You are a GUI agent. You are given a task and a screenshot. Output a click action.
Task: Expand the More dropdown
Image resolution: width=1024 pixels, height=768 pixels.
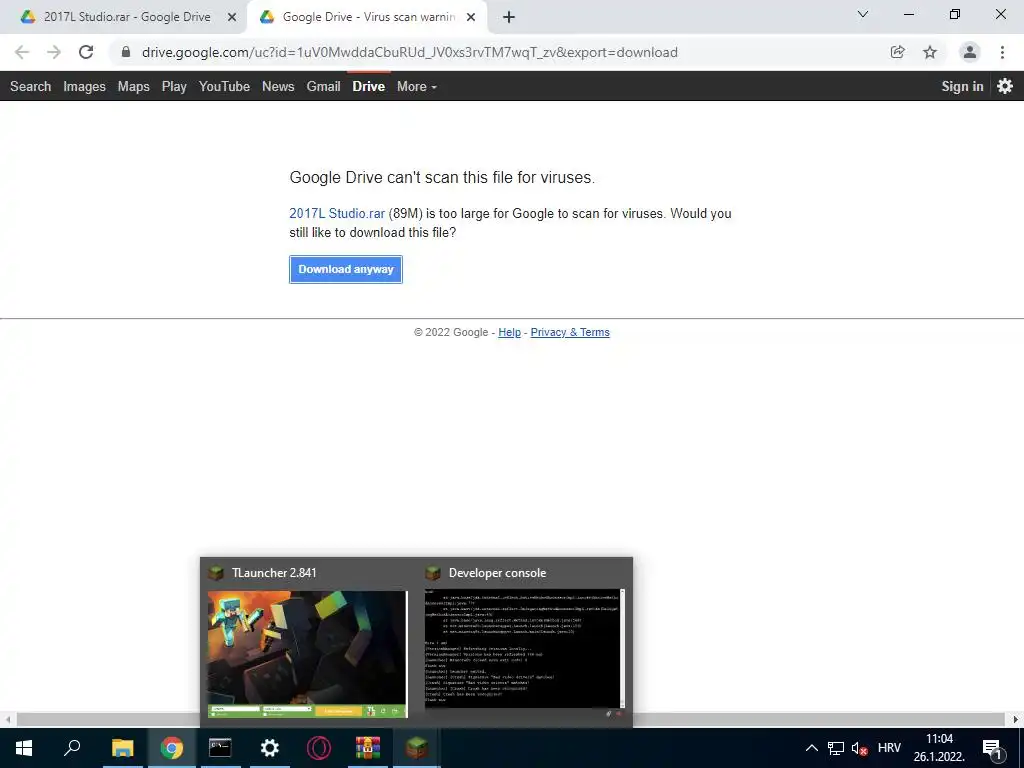click(x=417, y=86)
